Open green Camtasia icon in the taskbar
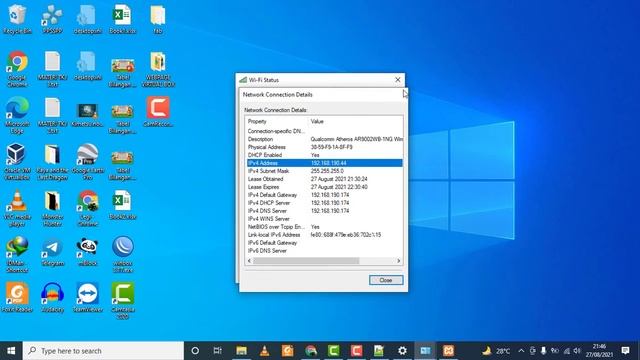The height and width of the screenshot is (360, 640). pos(333,351)
